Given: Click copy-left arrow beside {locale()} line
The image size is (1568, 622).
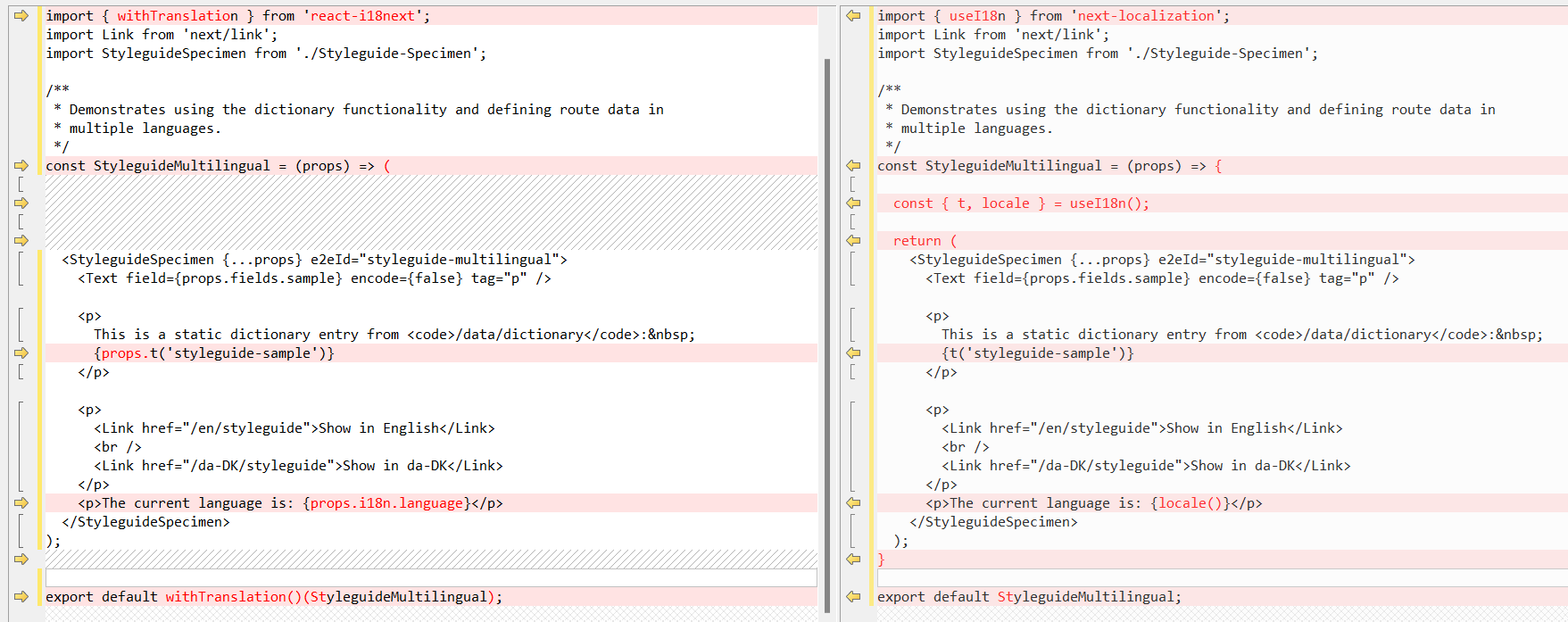Looking at the screenshot, I should (x=853, y=503).
